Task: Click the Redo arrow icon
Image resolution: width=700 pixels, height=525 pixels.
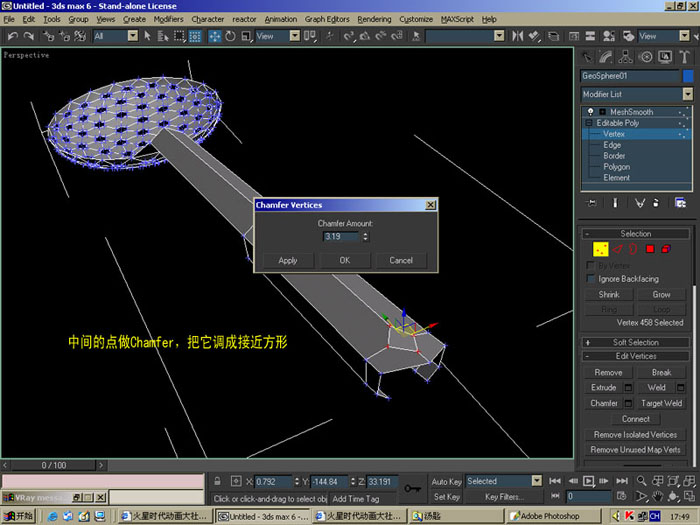Action: pos(29,36)
